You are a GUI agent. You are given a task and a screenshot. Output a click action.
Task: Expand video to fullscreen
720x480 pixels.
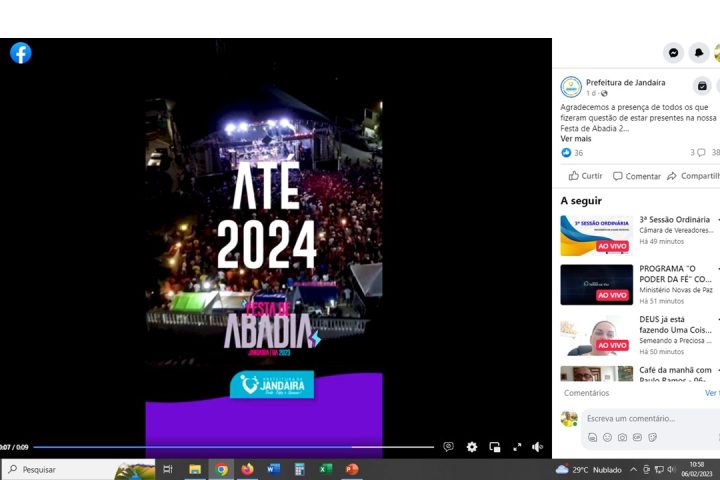(517, 447)
